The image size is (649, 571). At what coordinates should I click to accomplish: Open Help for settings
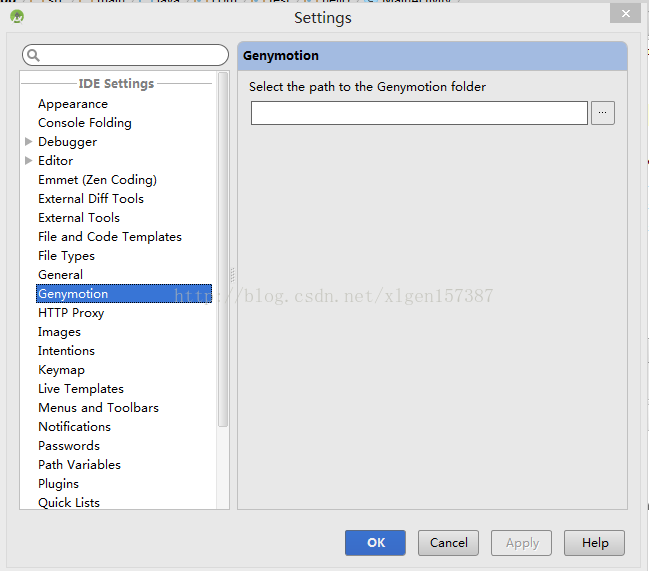[594, 543]
